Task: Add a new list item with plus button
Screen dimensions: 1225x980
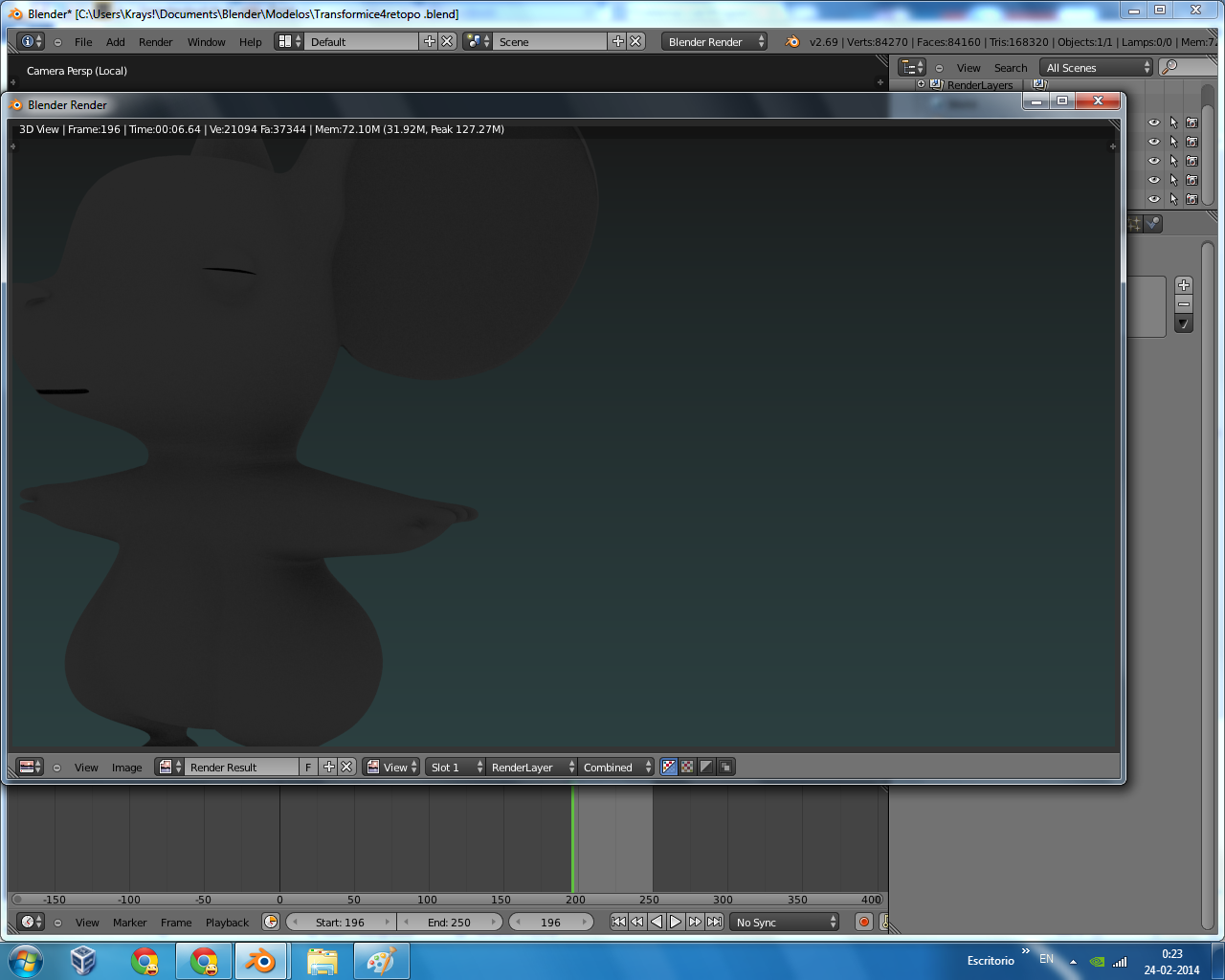Action: [1184, 285]
